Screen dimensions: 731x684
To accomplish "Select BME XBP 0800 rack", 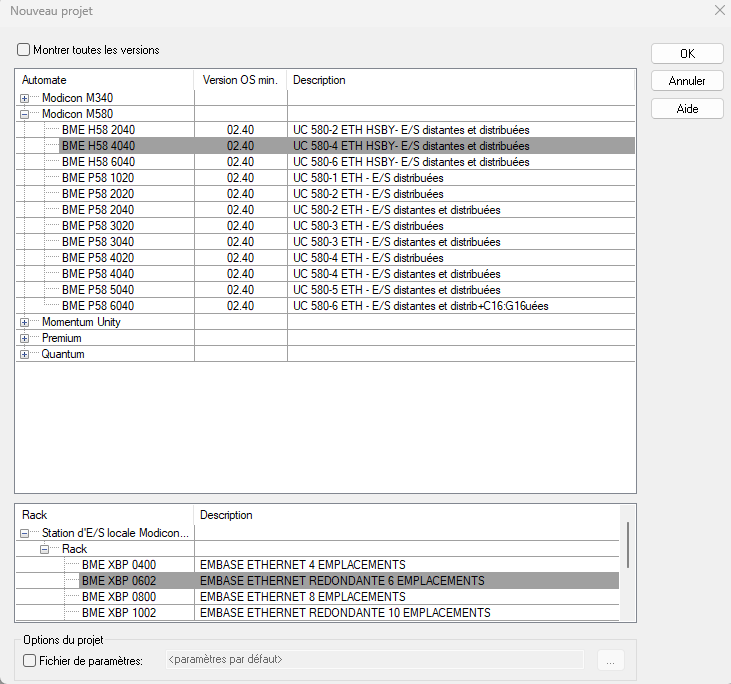I will pyautogui.click(x=119, y=597).
